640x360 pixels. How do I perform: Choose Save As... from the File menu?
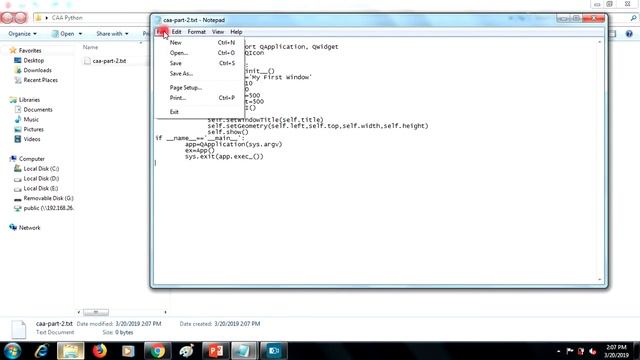200,73
